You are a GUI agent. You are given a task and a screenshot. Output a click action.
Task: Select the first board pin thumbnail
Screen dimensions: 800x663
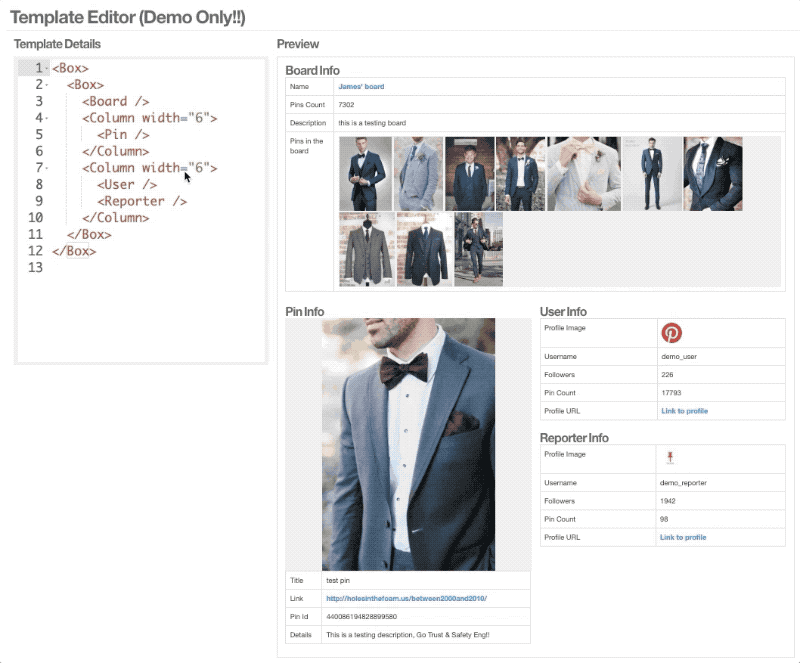pyautogui.click(x=365, y=174)
